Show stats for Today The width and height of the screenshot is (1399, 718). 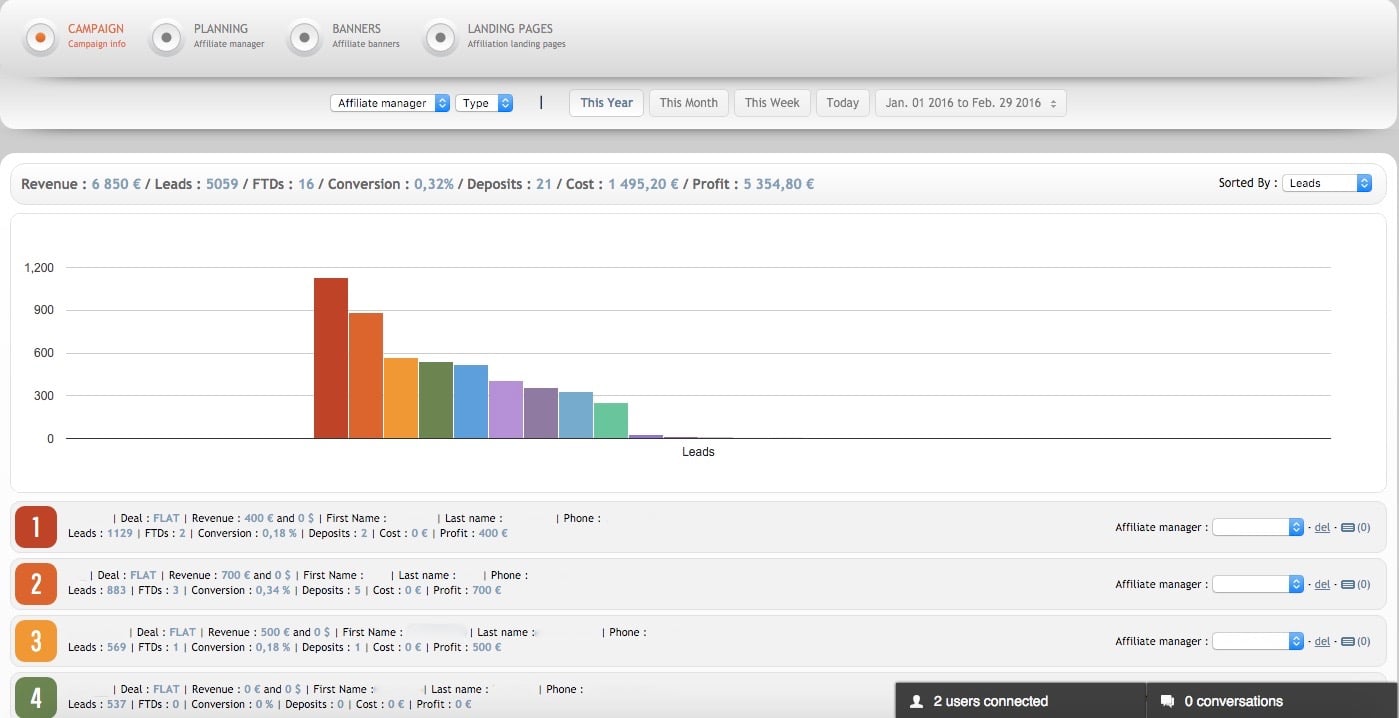(842, 103)
